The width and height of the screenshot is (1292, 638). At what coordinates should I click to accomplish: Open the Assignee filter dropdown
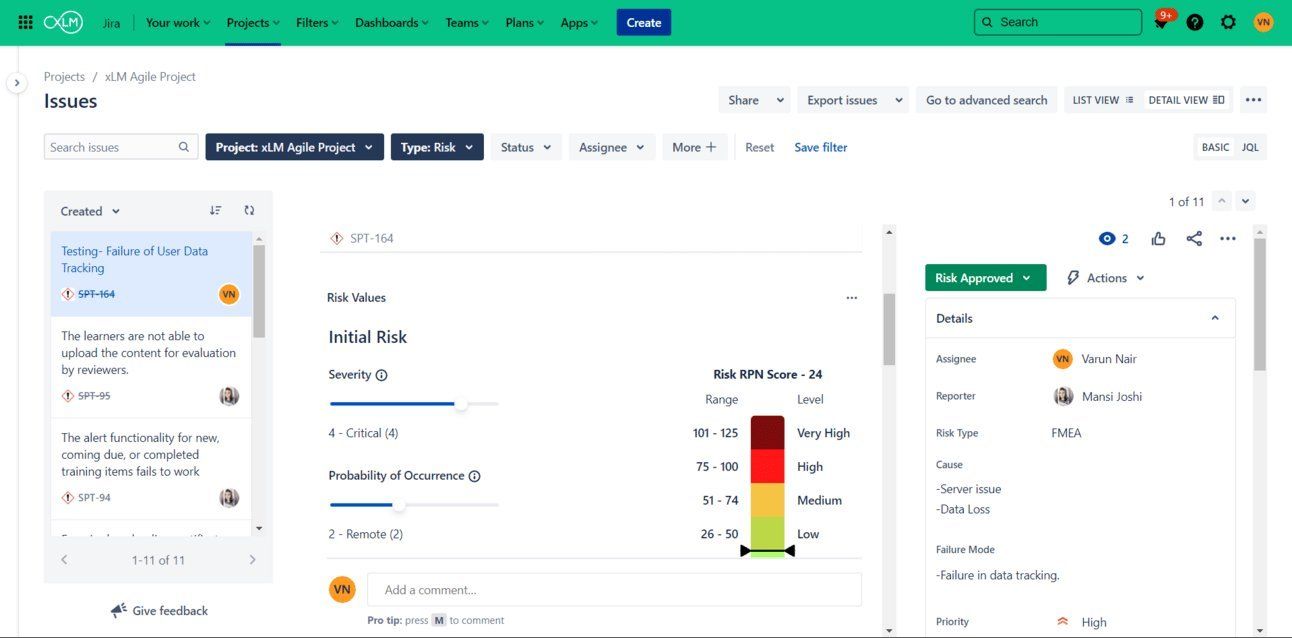tap(612, 147)
